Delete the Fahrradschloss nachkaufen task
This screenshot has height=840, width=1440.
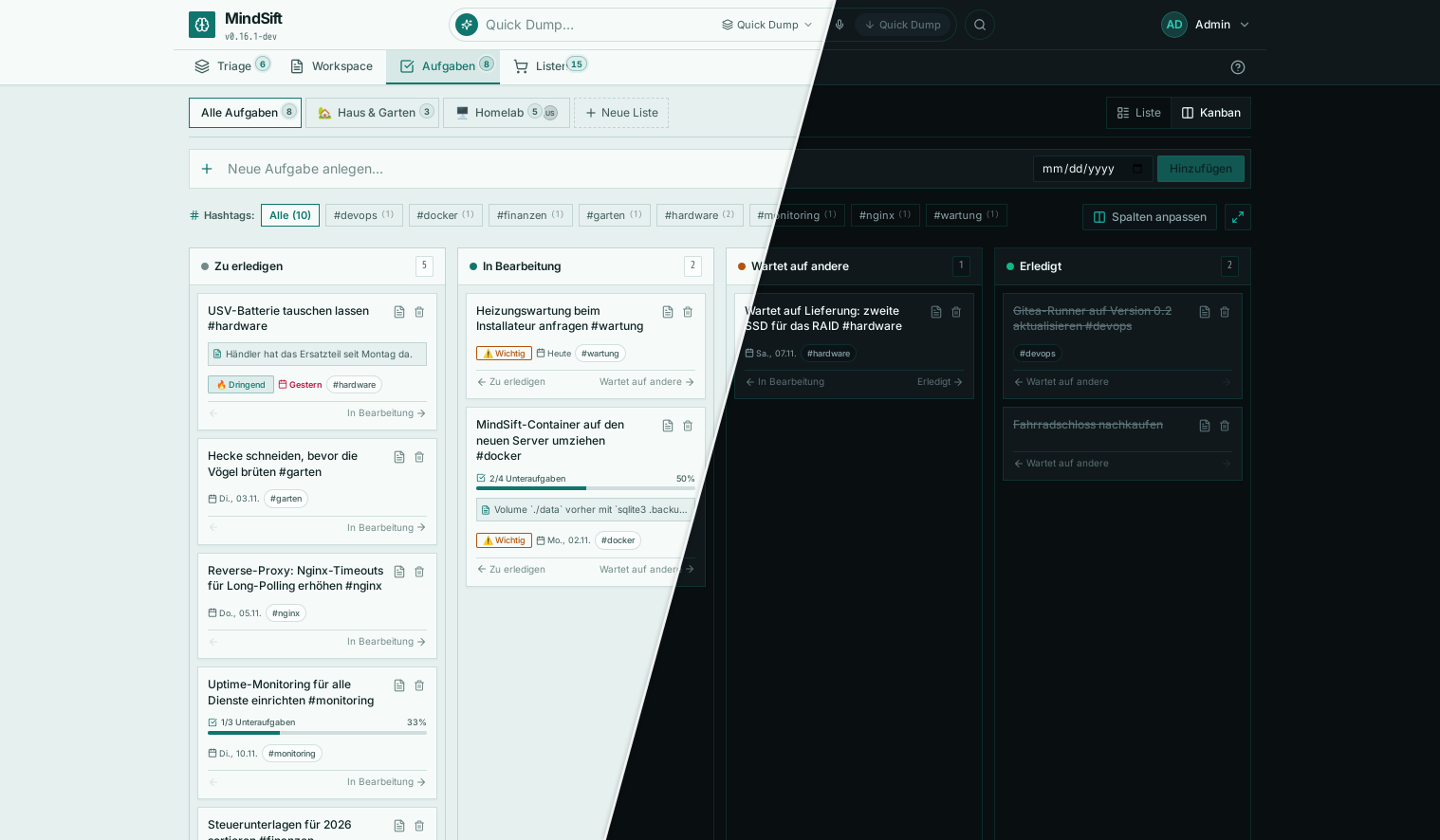point(1225,426)
